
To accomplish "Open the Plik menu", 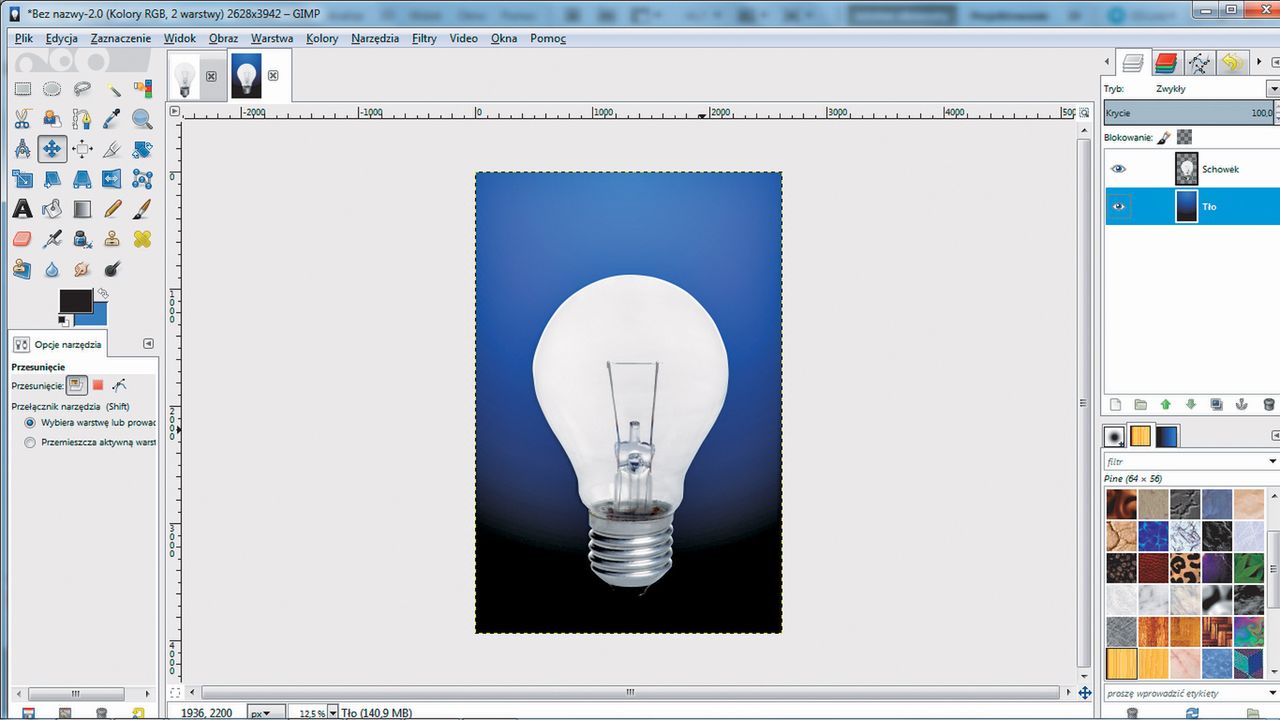I will [24, 38].
